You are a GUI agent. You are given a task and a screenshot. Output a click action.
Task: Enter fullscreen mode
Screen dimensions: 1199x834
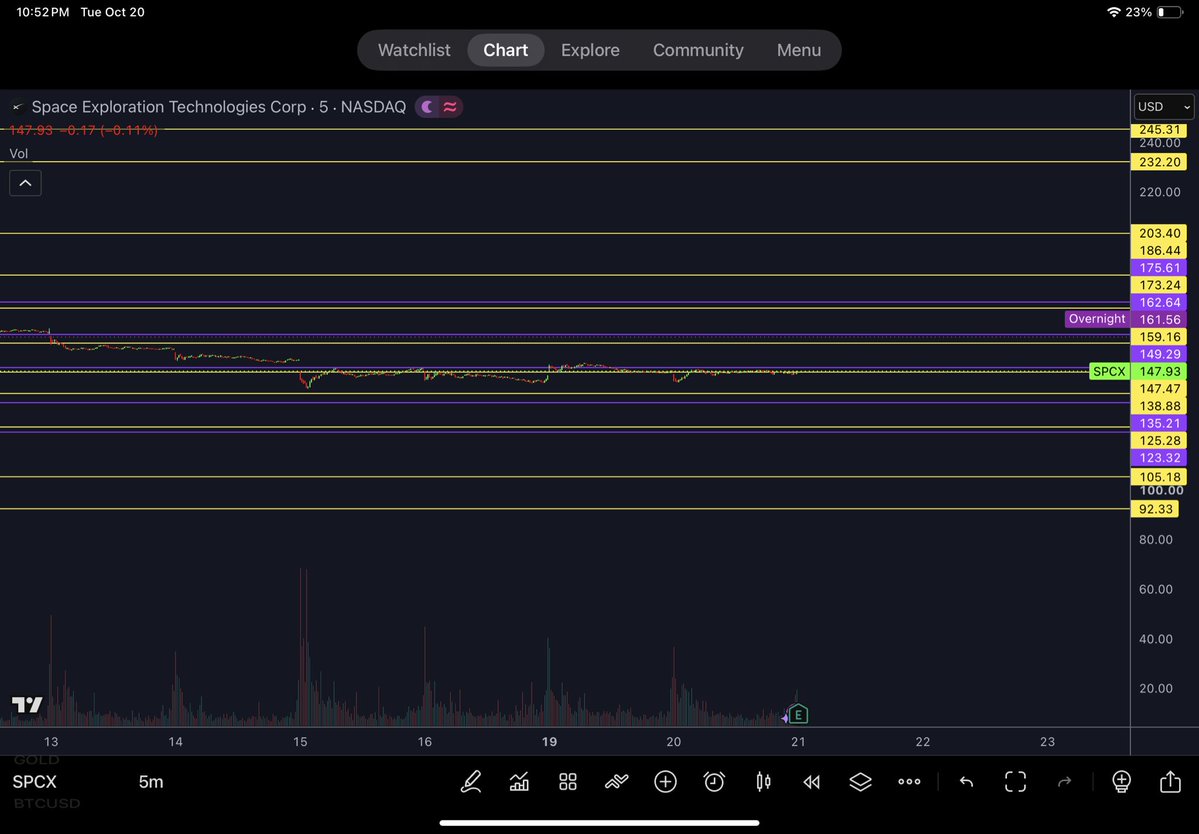tap(1015, 782)
